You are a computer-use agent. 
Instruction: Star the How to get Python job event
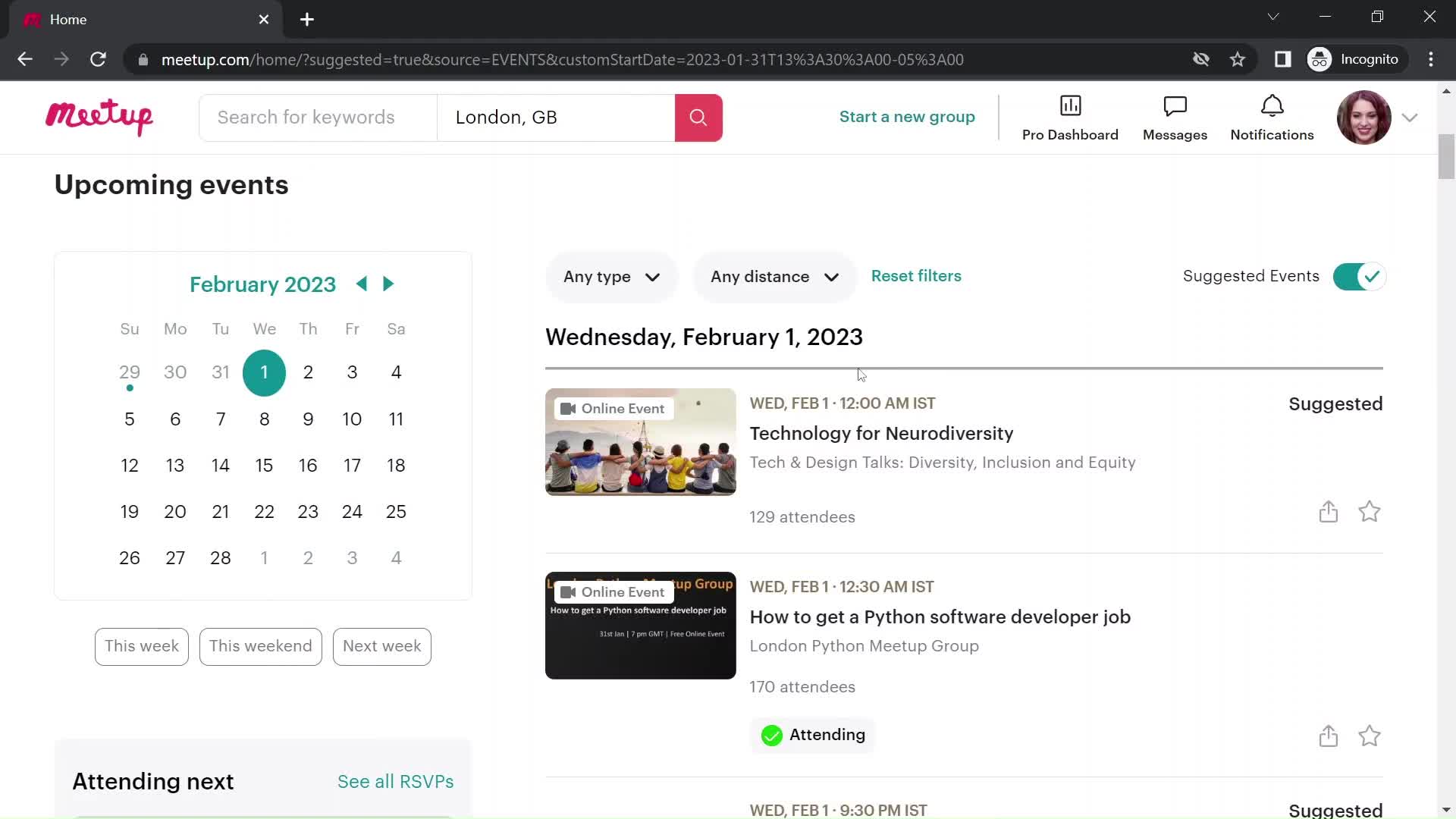pos(1369,735)
